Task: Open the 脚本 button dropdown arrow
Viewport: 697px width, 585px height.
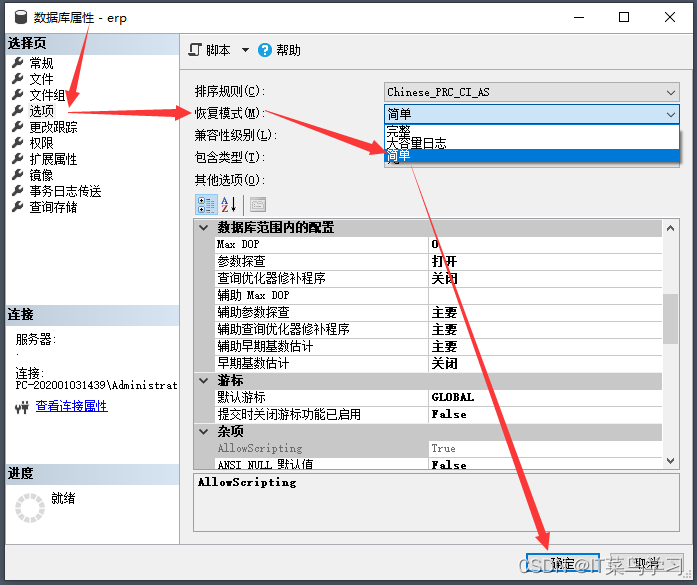Action: pos(245,50)
